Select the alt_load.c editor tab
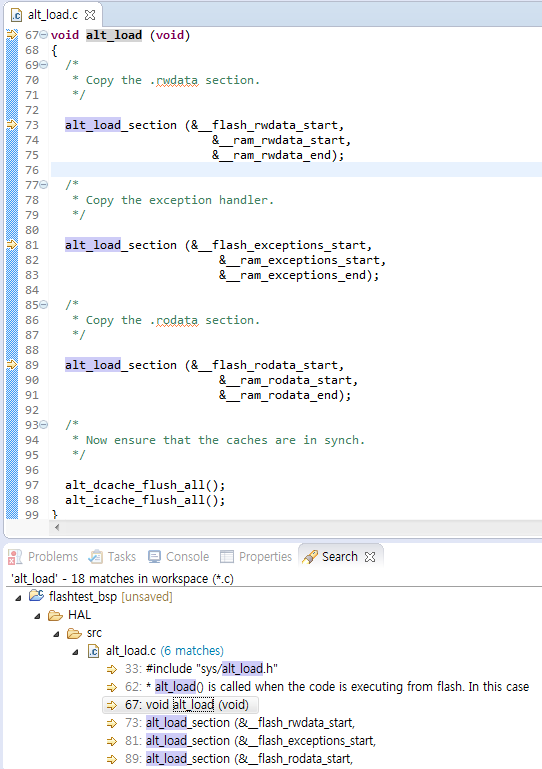The height and width of the screenshot is (769, 542). click(52, 15)
